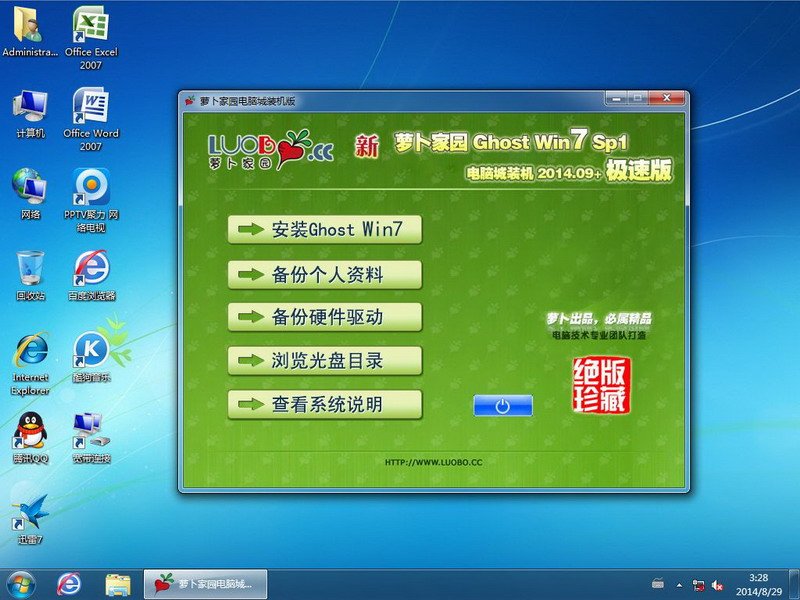Open Windows Explorer from the taskbar

(x=118, y=584)
